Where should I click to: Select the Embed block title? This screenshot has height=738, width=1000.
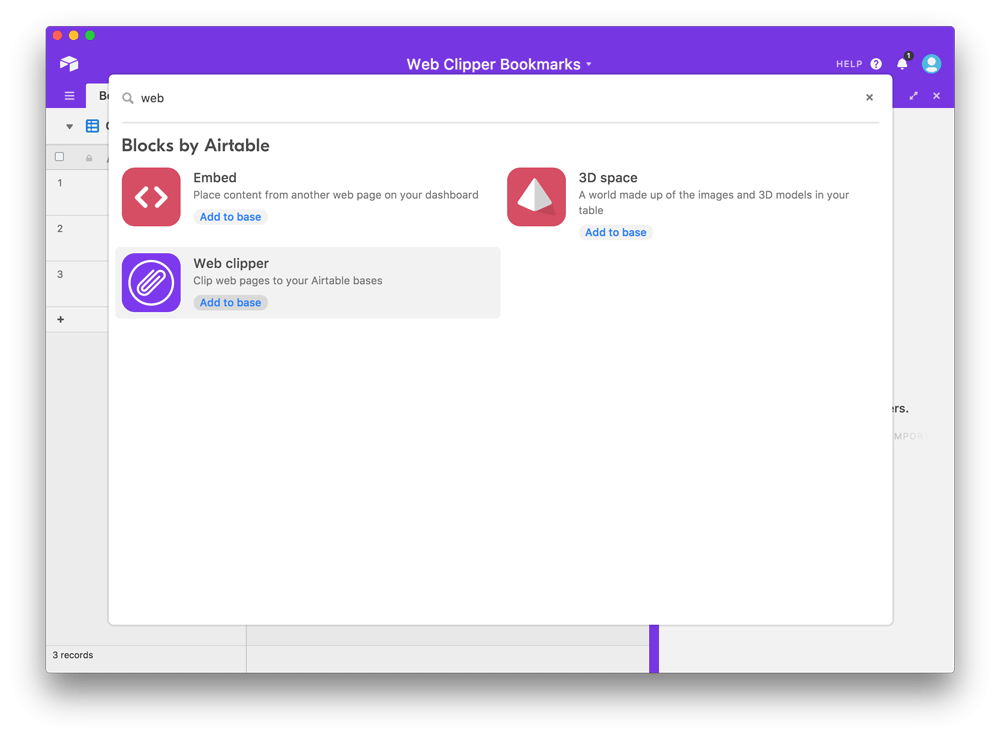[x=215, y=177]
